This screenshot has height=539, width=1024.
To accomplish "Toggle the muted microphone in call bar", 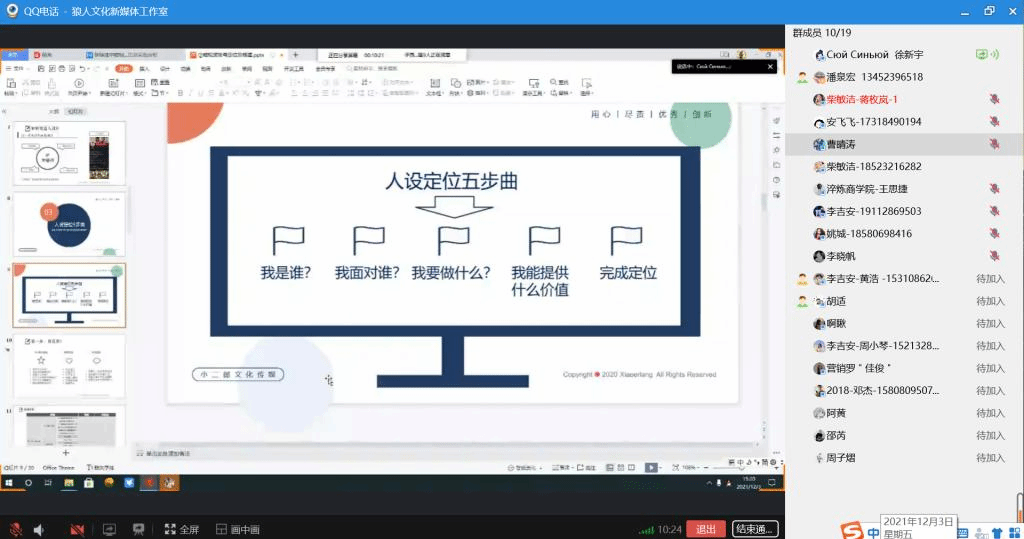I will point(15,529).
